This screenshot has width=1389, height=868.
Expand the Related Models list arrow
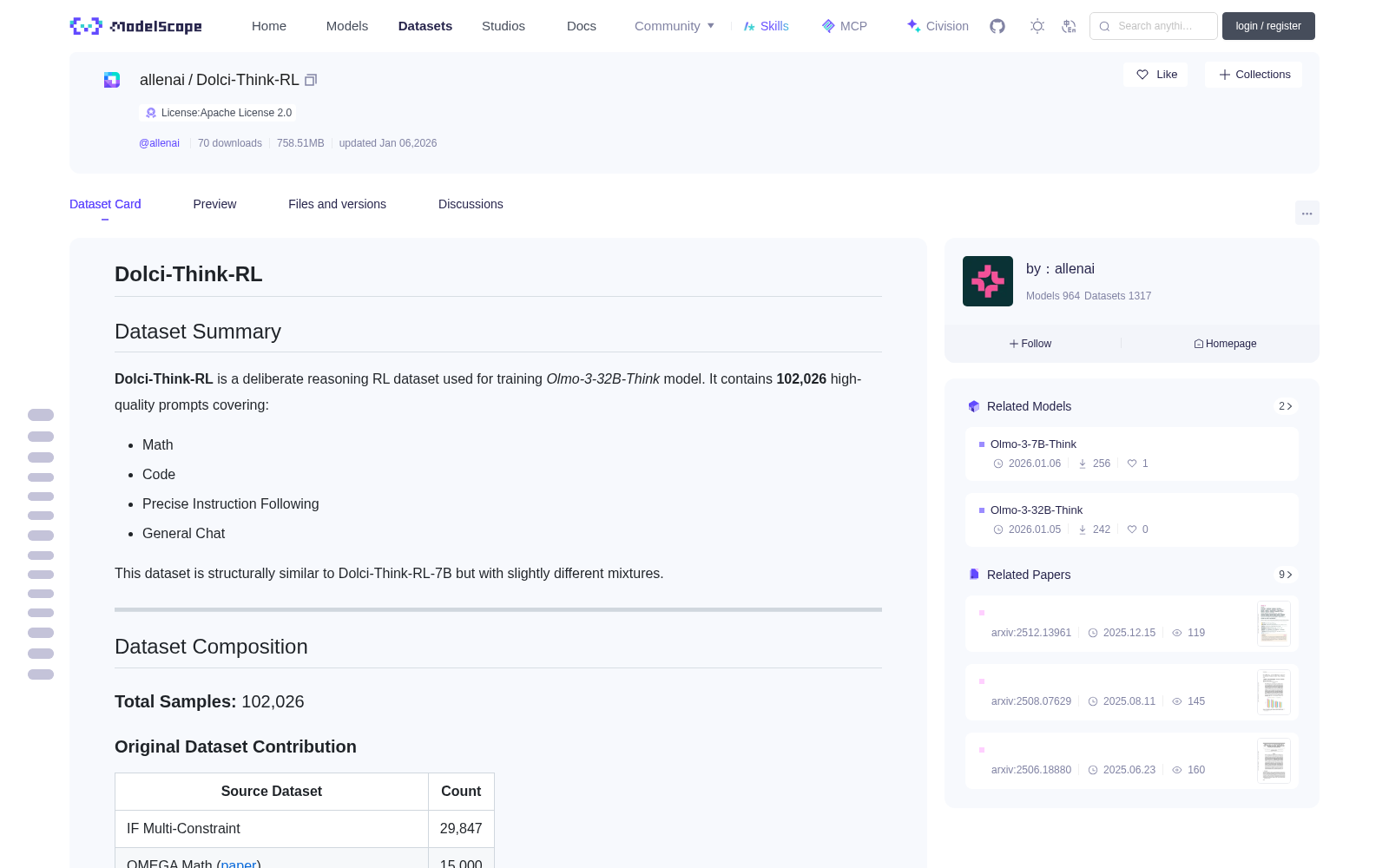click(x=1286, y=406)
